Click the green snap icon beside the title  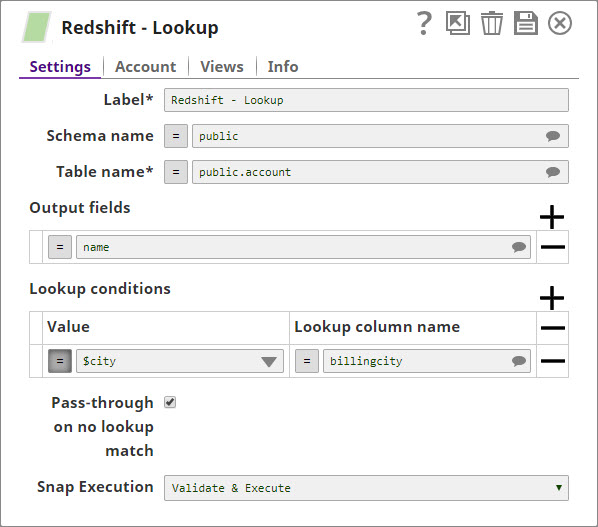[x=36, y=27]
